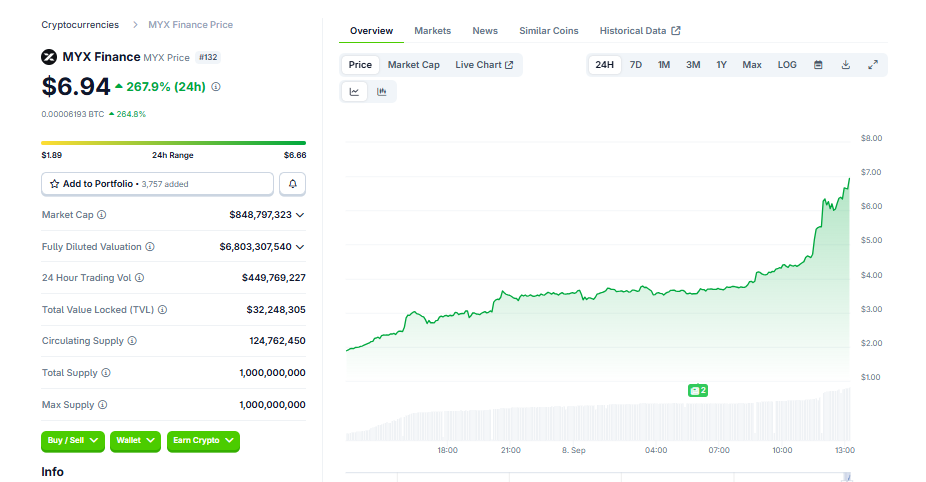Expand chart to fullscreen
This screenshot has width=926, height=482.
pyautogui.click(x=873, y=65)
